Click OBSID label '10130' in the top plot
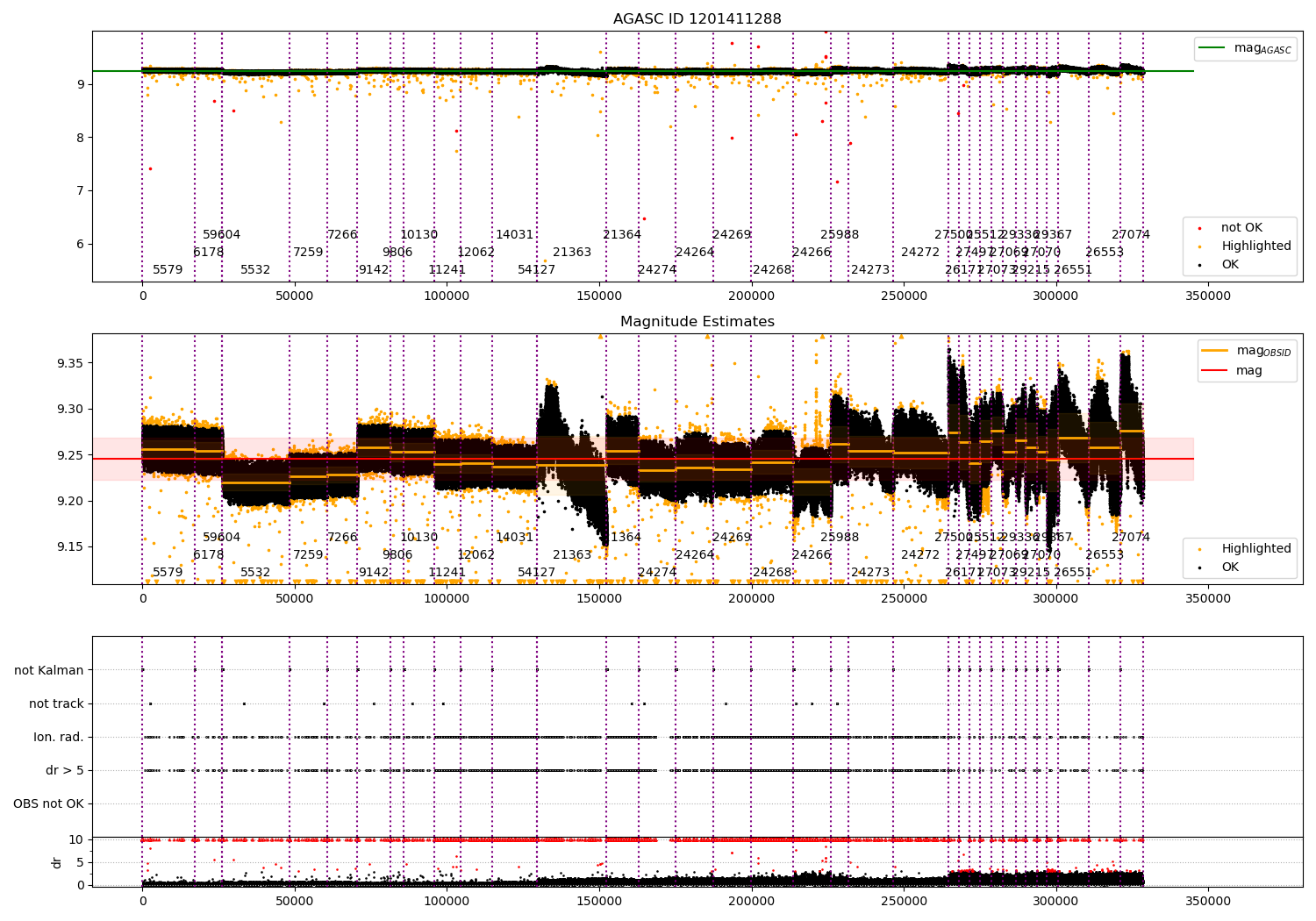This screenshot has width=1316, height=921. [418, 235]
